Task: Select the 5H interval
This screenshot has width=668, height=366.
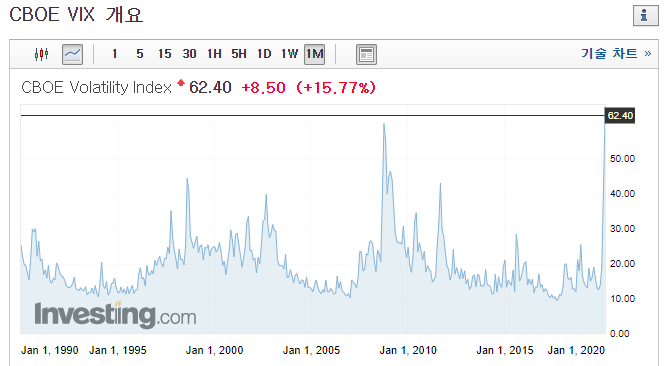Action: point(239,54)
